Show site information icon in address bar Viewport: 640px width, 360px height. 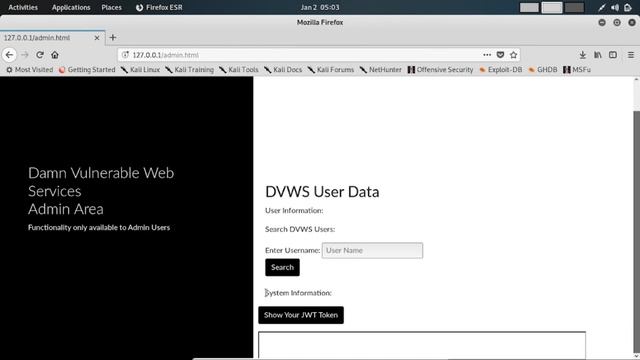pyautogui.click(x=125, y=55)
